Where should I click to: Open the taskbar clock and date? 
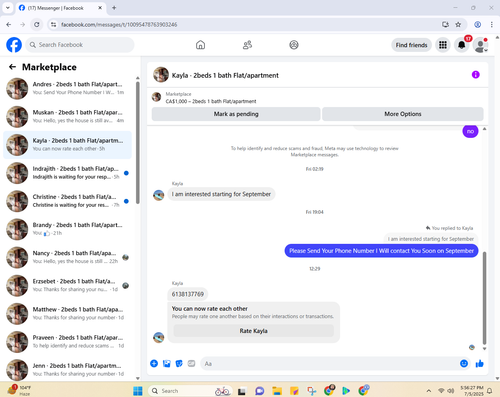point(472,391)
